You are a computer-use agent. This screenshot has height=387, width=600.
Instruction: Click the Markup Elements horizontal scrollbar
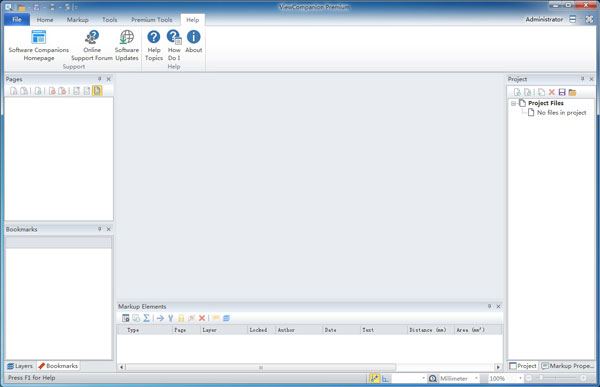pyautogui.click(x=261, y=367)
